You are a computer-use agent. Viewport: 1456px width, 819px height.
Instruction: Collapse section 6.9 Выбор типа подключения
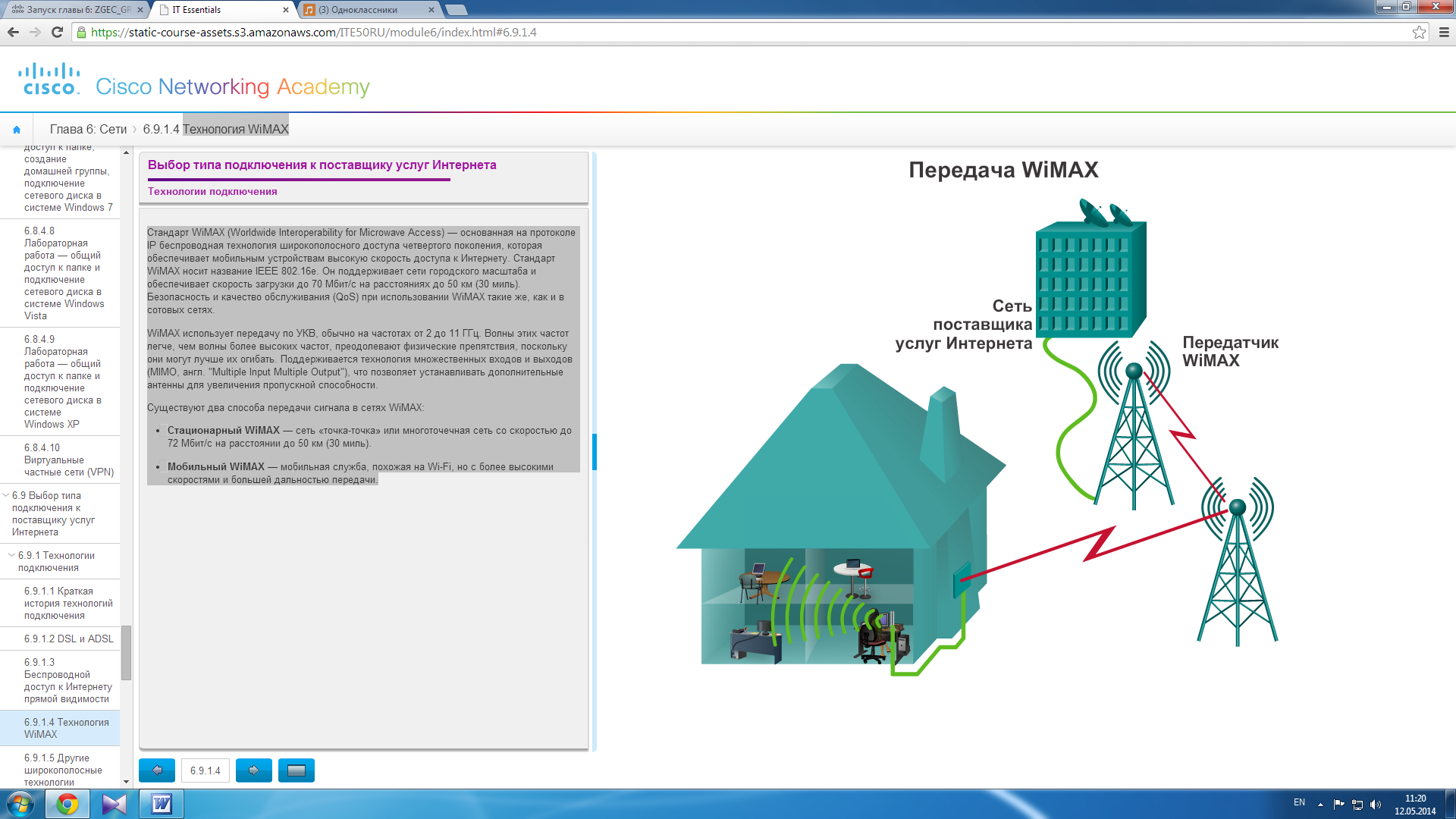6,495
